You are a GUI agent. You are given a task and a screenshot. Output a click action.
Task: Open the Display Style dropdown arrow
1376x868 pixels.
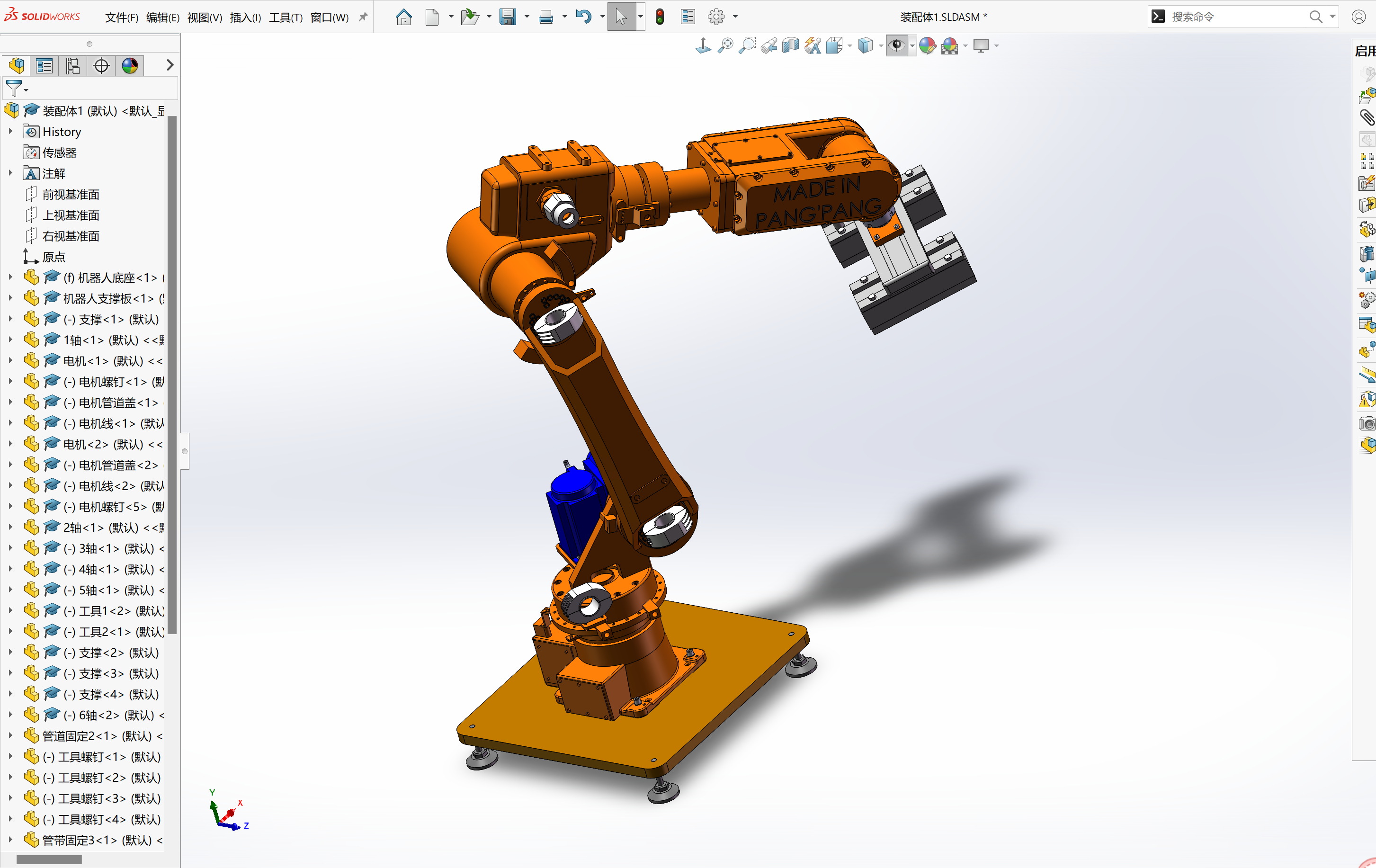pyautogui.click(x=881, y=46)
